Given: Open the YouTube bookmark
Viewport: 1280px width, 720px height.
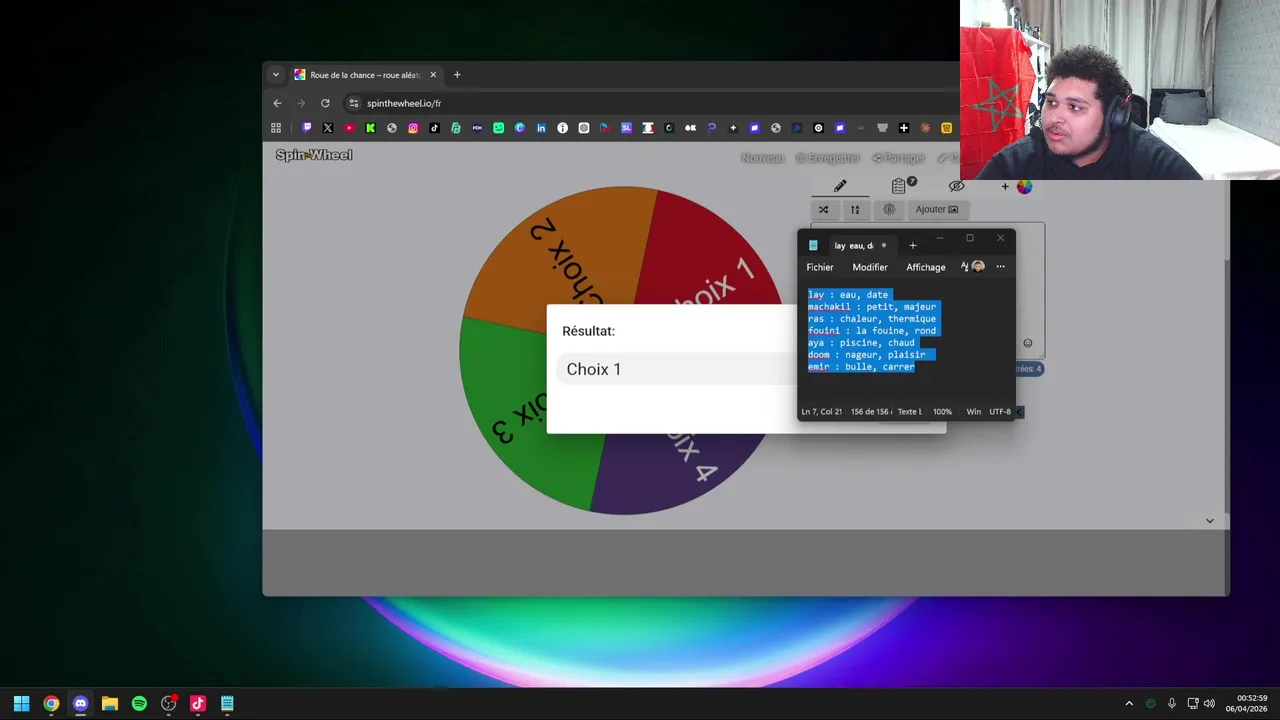Looking at the screenshot, I should click(x=349, y=128).
